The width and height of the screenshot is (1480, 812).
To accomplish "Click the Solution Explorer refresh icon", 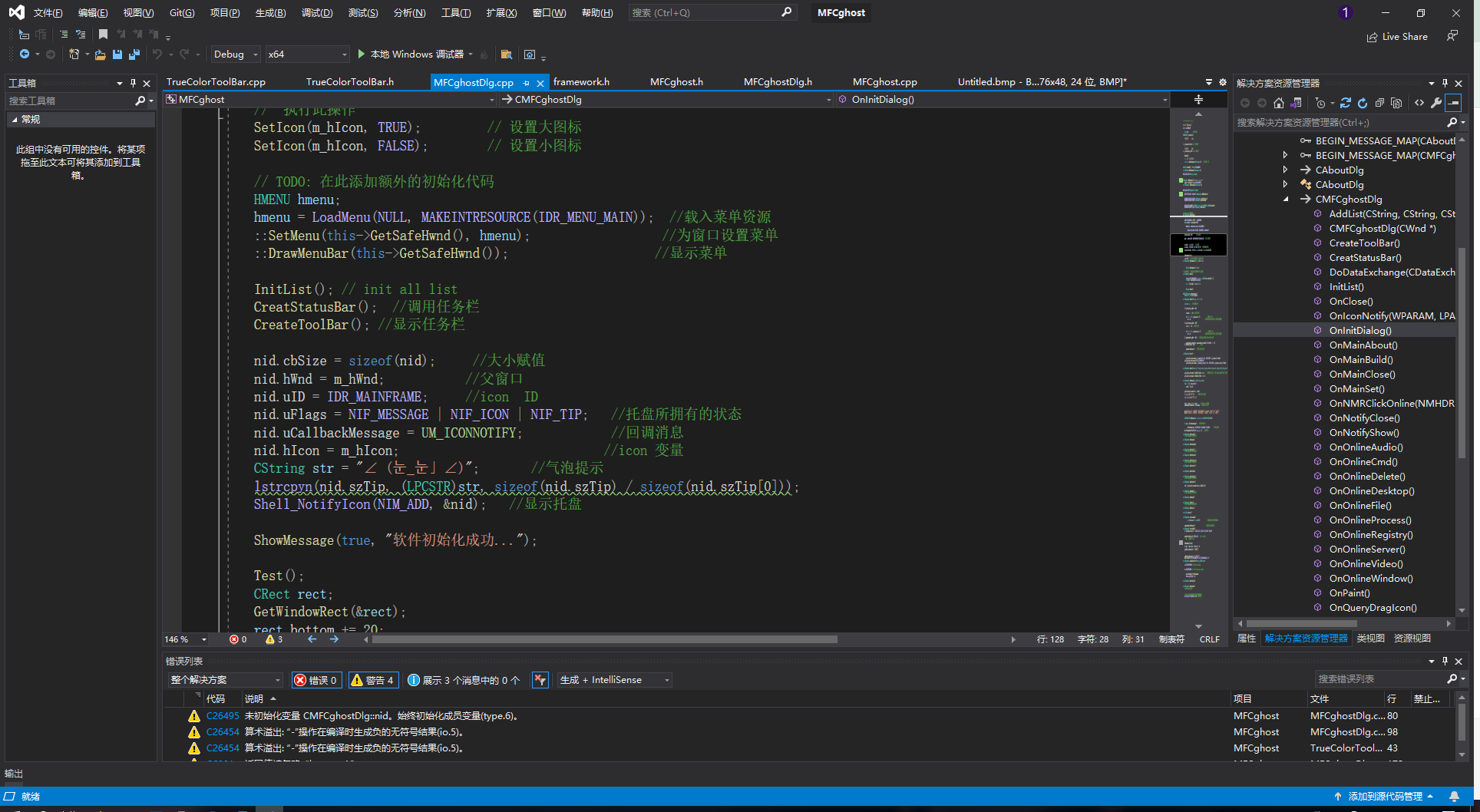I will [x=1363, y=103].
